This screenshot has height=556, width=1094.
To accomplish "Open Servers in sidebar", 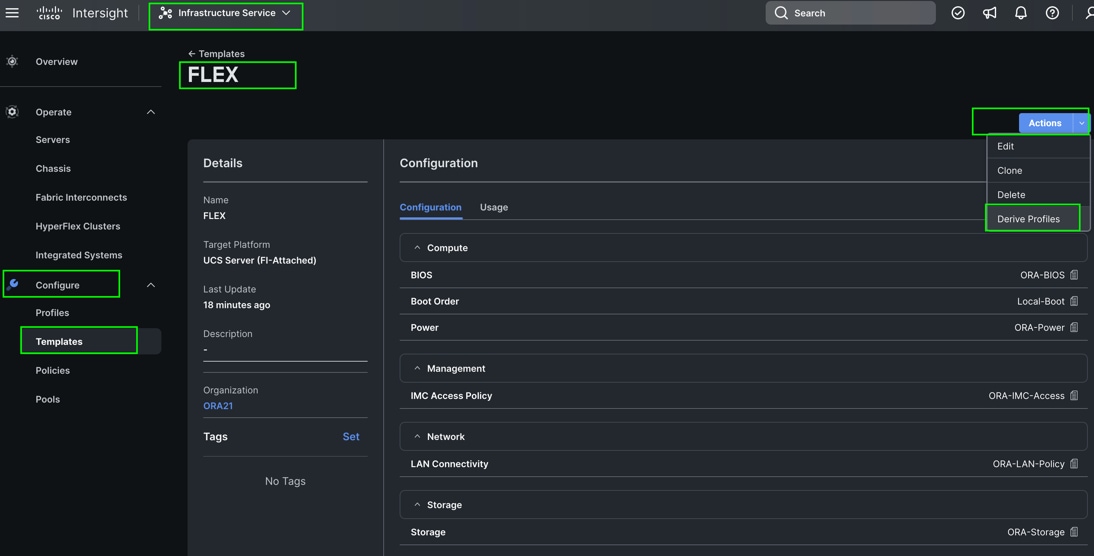I will coord(52,140).
